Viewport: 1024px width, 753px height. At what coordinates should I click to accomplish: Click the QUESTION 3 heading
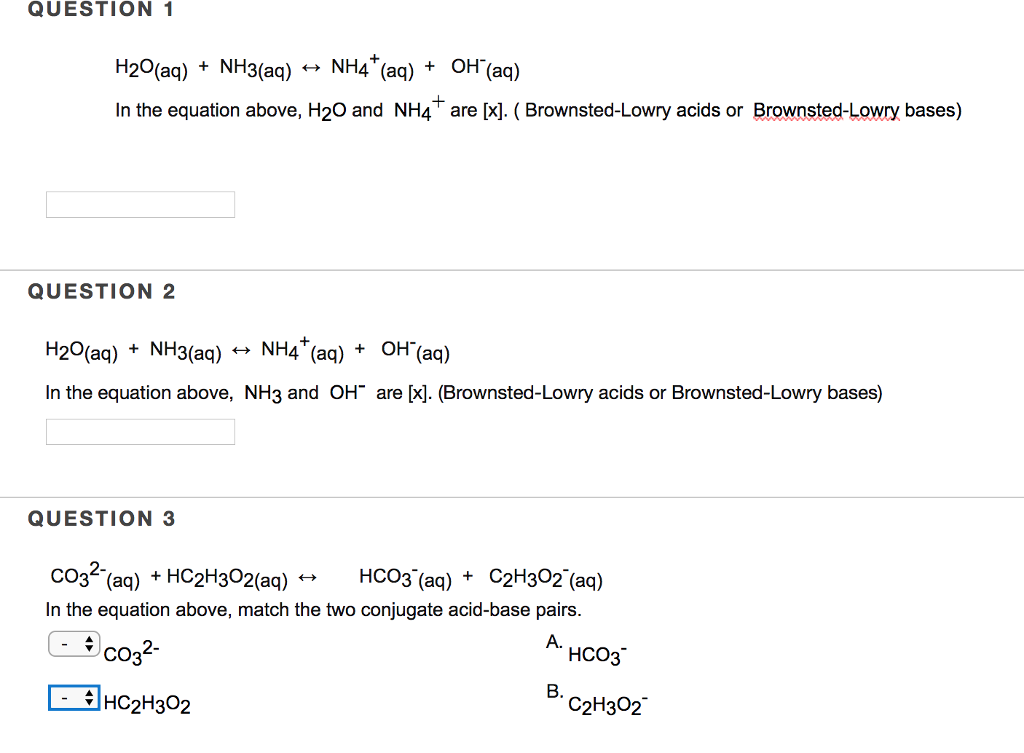tap(101, 518)
